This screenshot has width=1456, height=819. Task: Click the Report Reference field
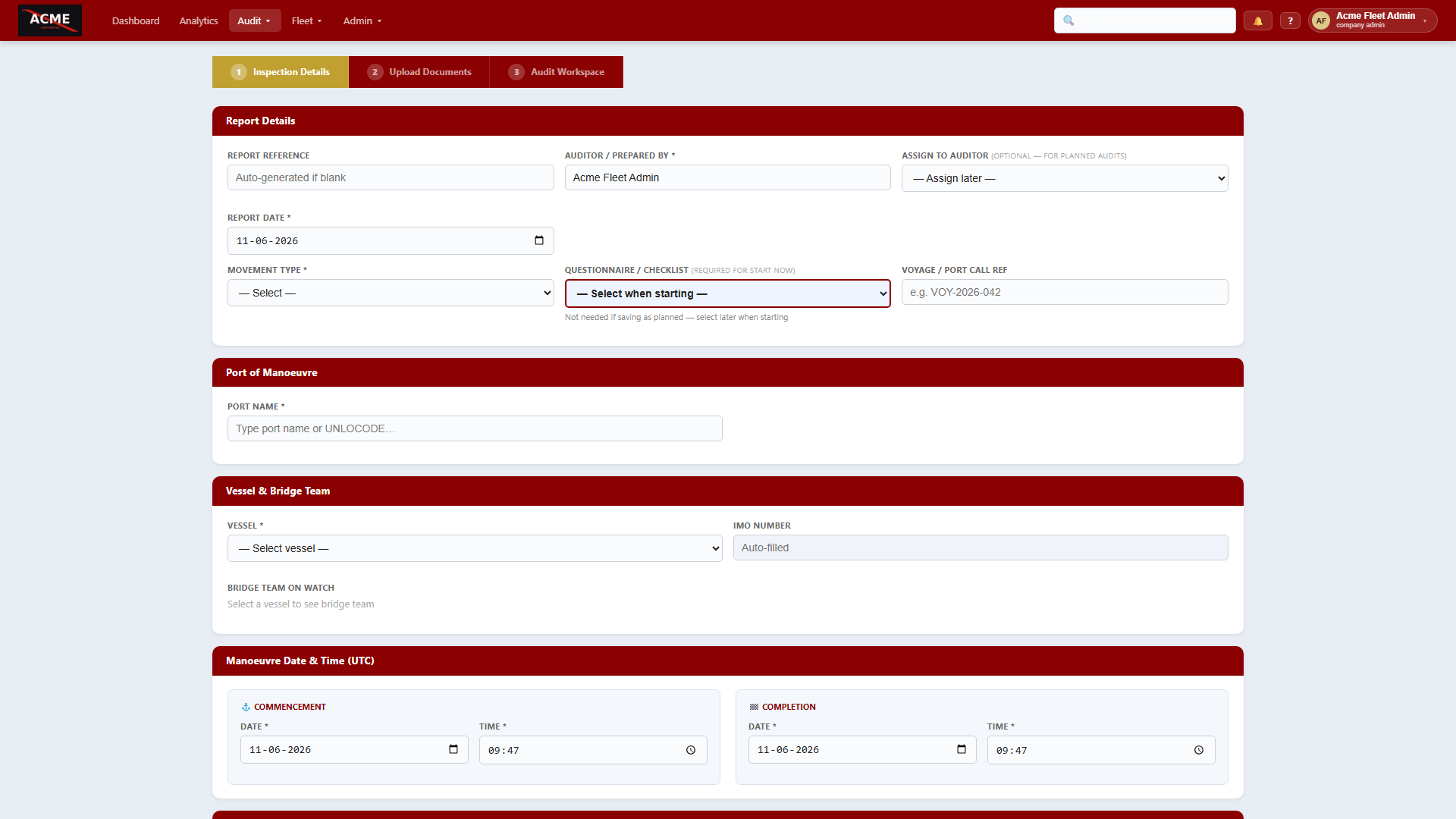[x=391, y=177]
